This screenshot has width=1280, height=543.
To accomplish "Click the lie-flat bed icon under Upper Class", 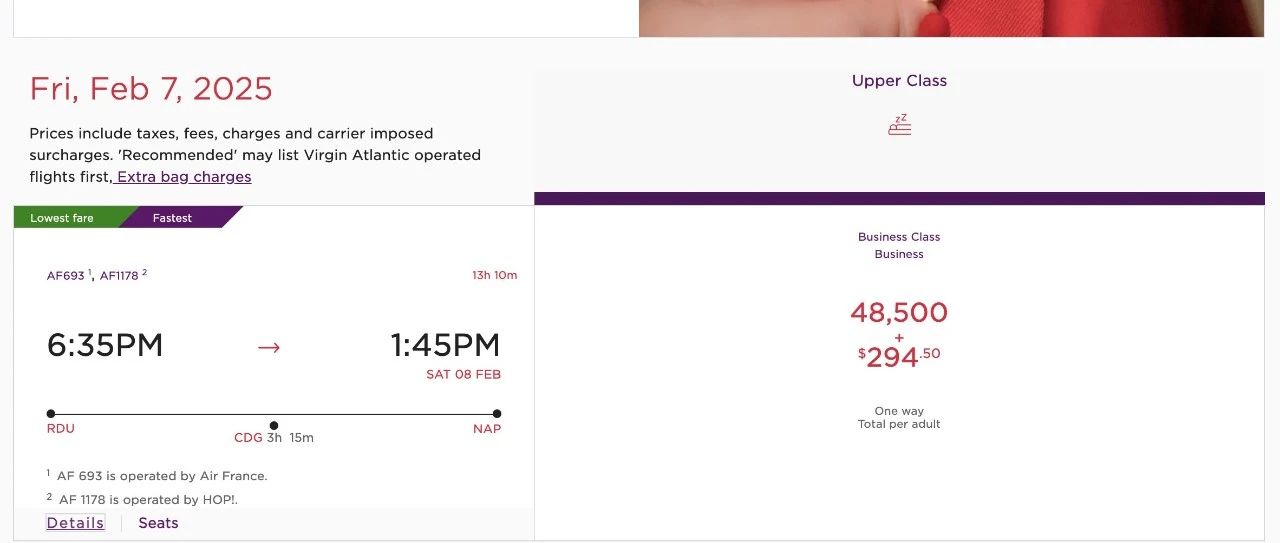I will (899, 126).
